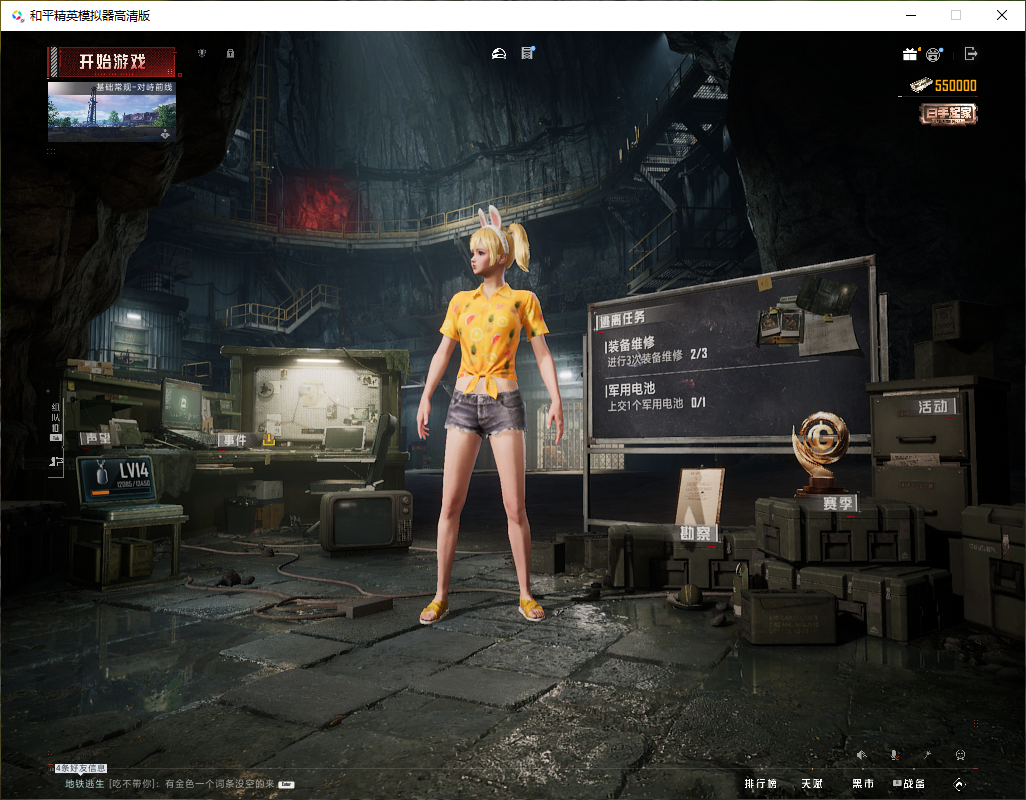Open the gift box rewards icon
Viewport: 1026px width, 800px height.
point(910,54)
